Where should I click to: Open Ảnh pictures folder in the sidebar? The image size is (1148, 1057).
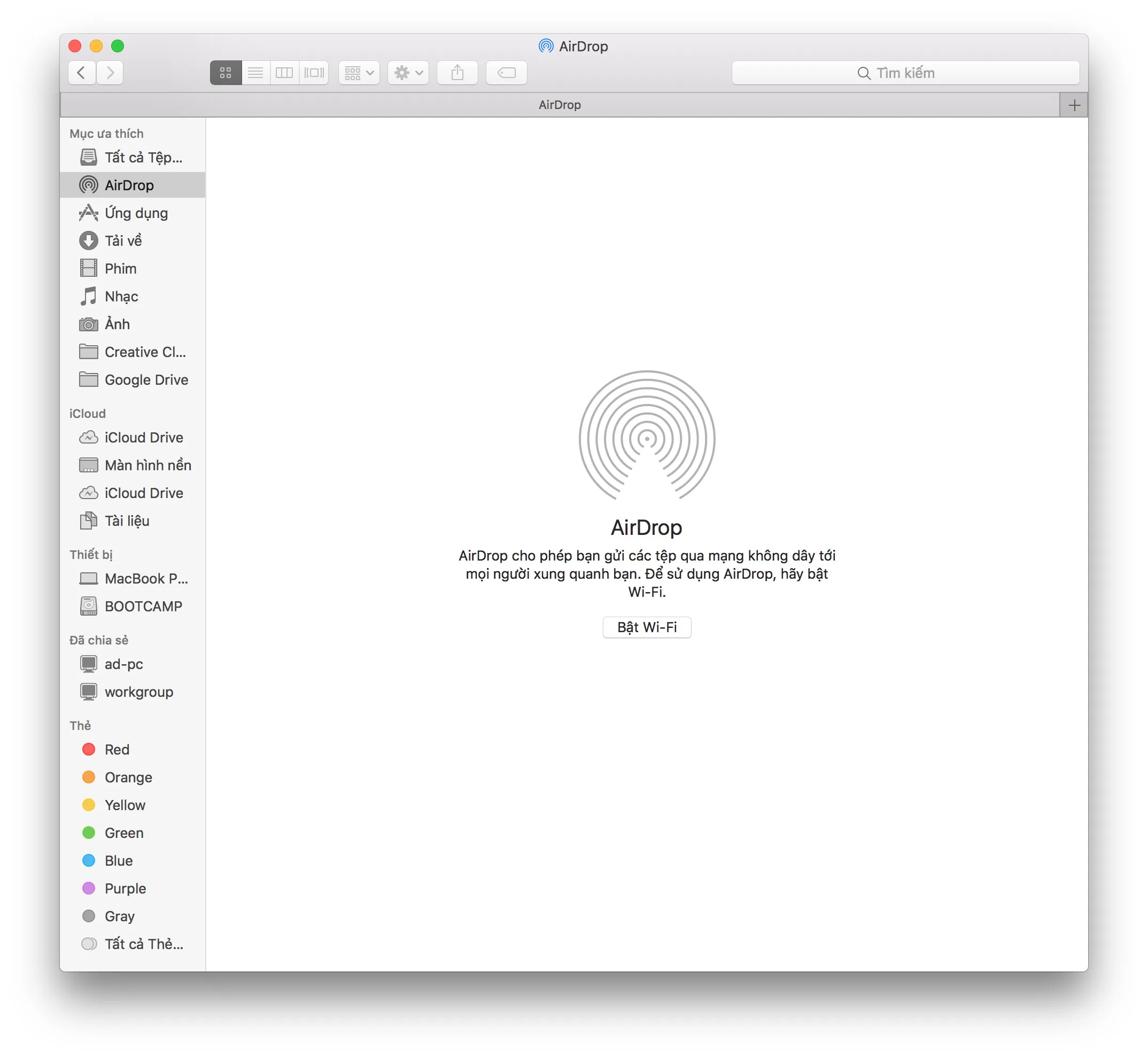[133, 324]
